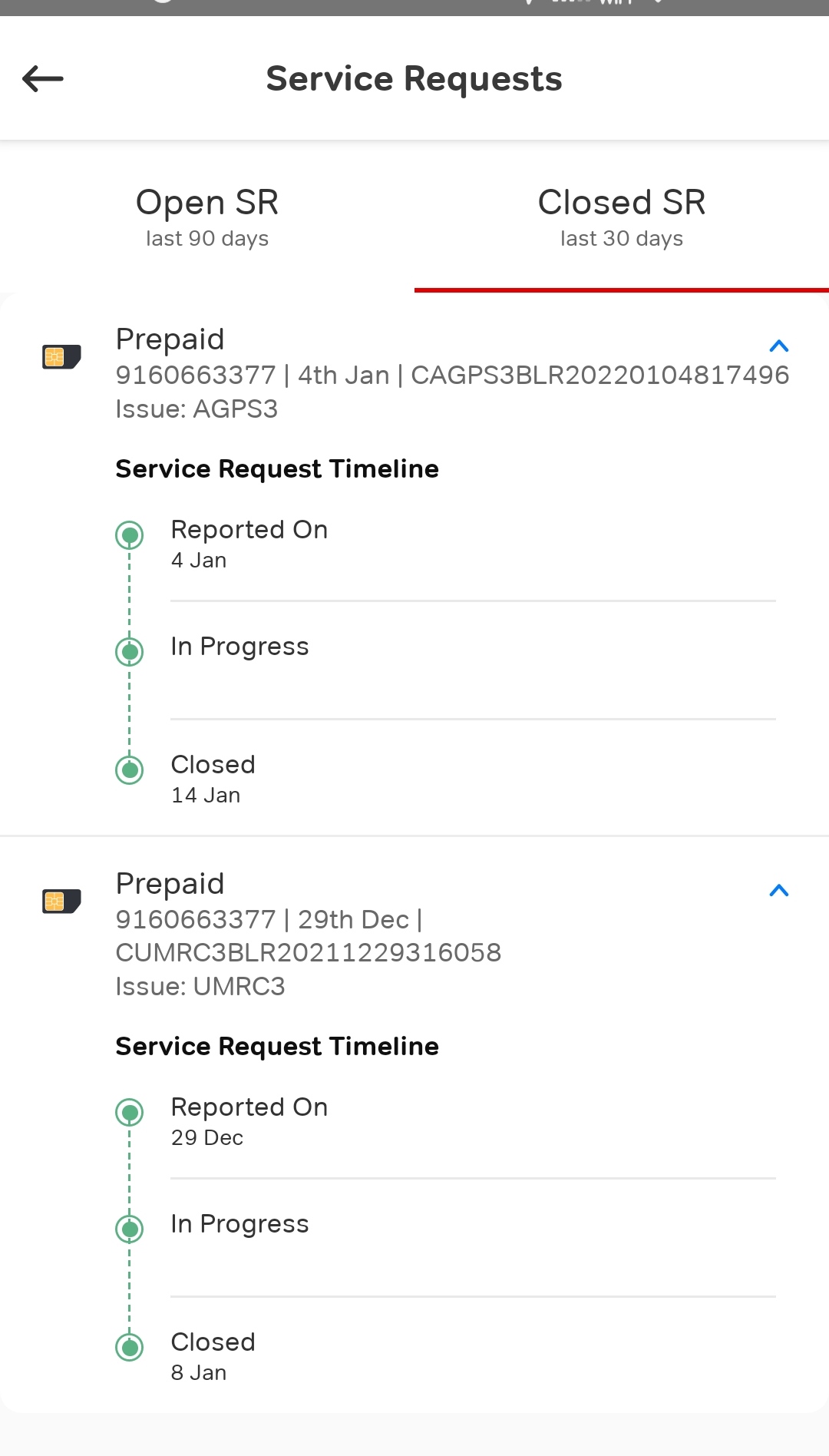Collapse the UMRC3 service request details
This screenshot has width=829, height=1456.
pos(778,891)
